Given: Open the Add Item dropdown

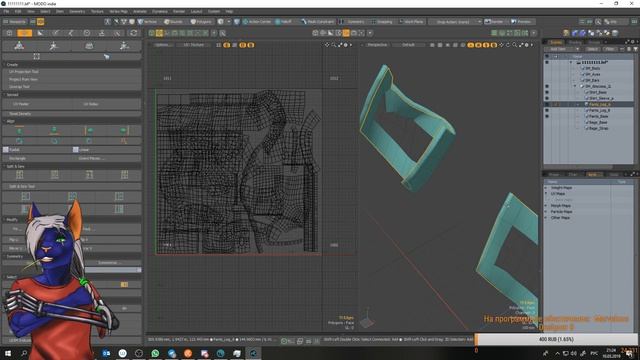Looking at the screenshot, I should [562, 49].
